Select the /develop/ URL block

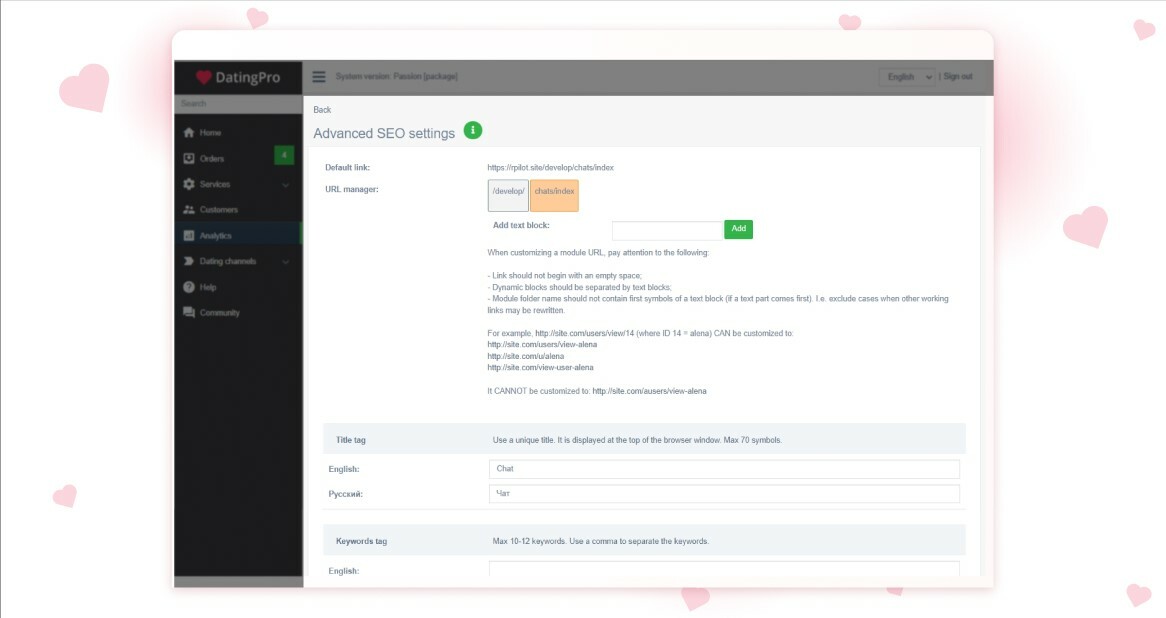[507, 195]
